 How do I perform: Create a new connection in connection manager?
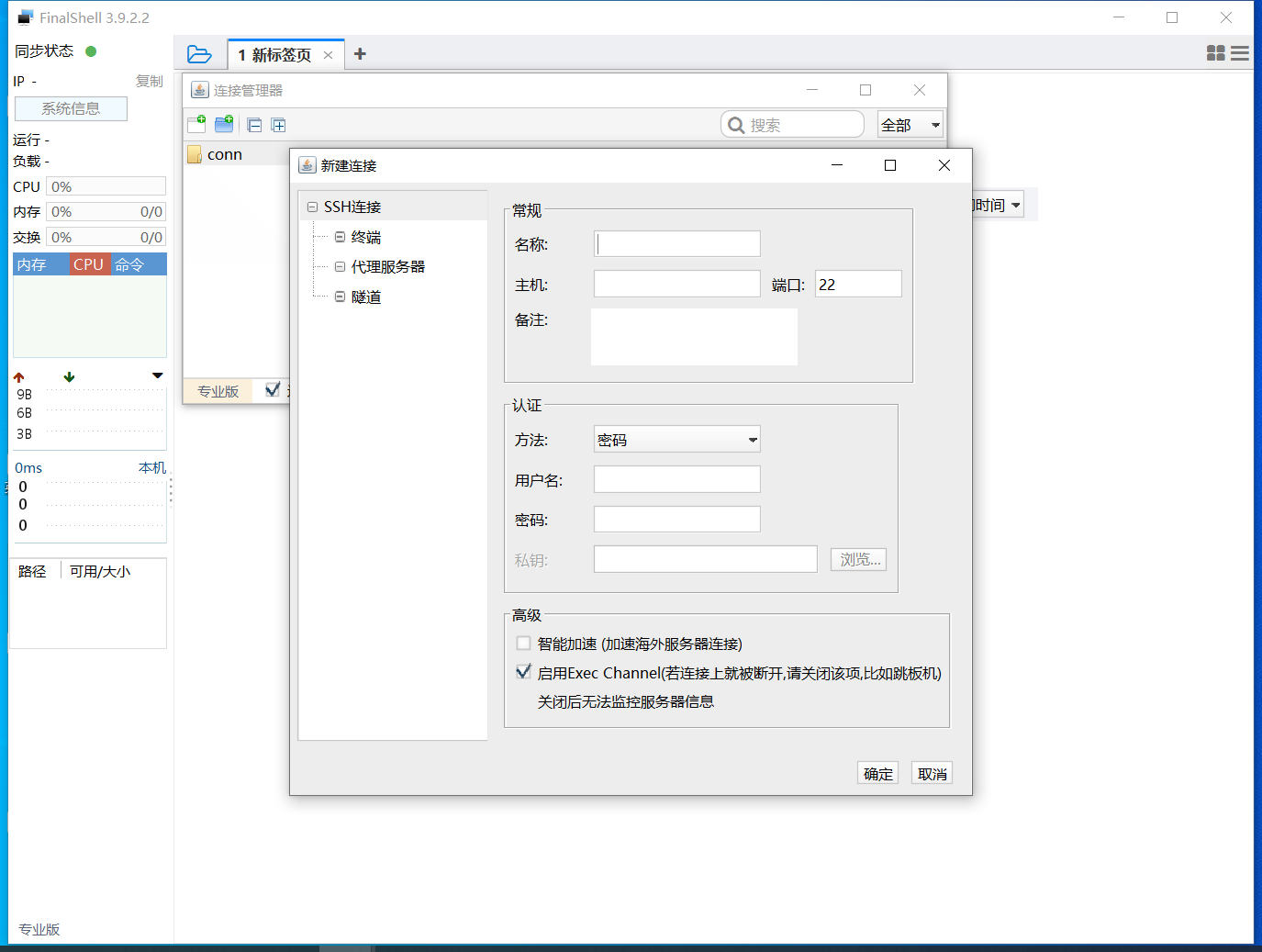click(x=195, y=124)
